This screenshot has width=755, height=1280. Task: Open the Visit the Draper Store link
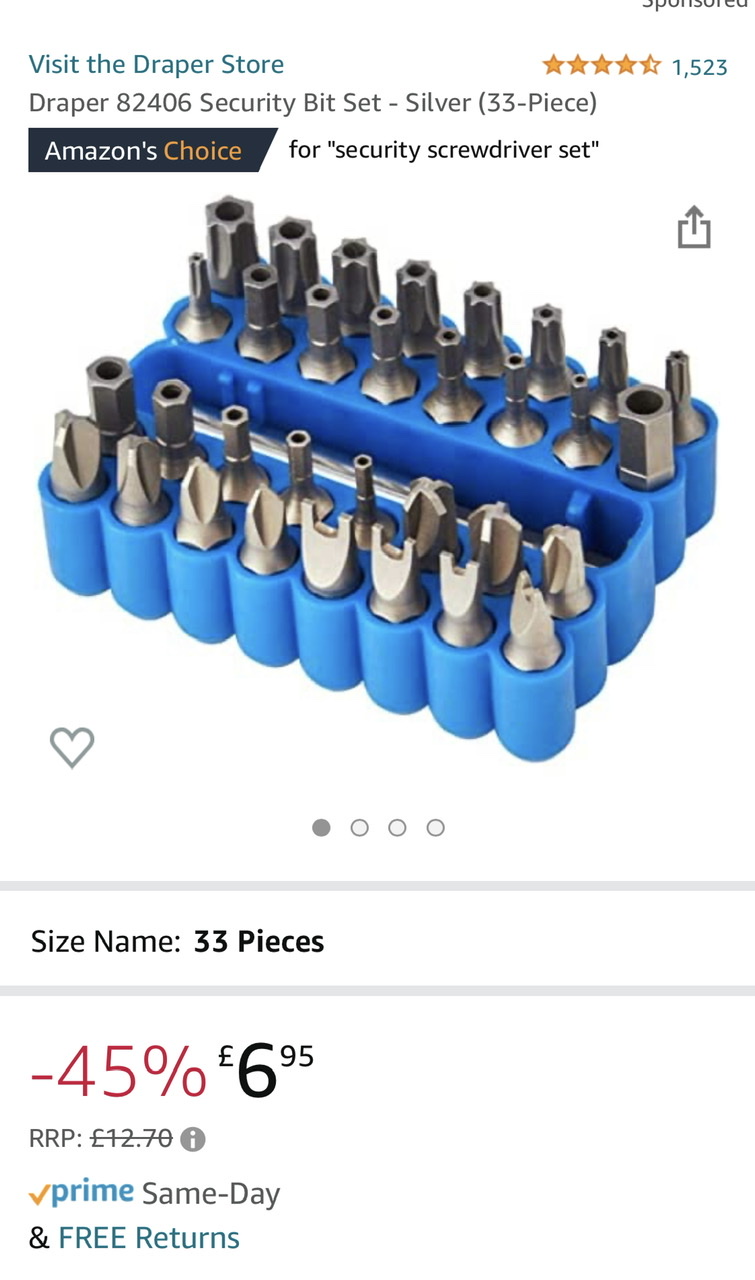(156, 64)
